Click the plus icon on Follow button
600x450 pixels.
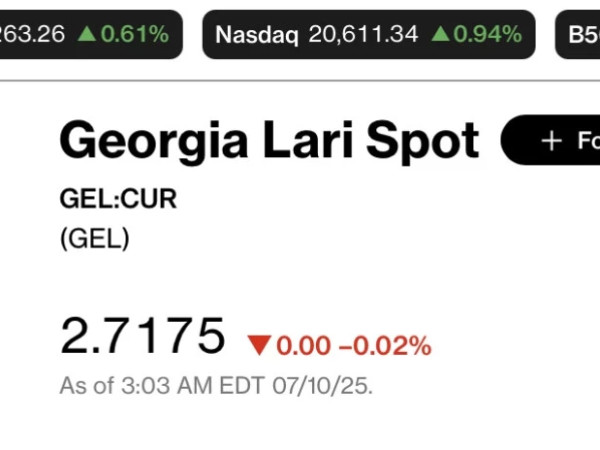tap(551, 140)
